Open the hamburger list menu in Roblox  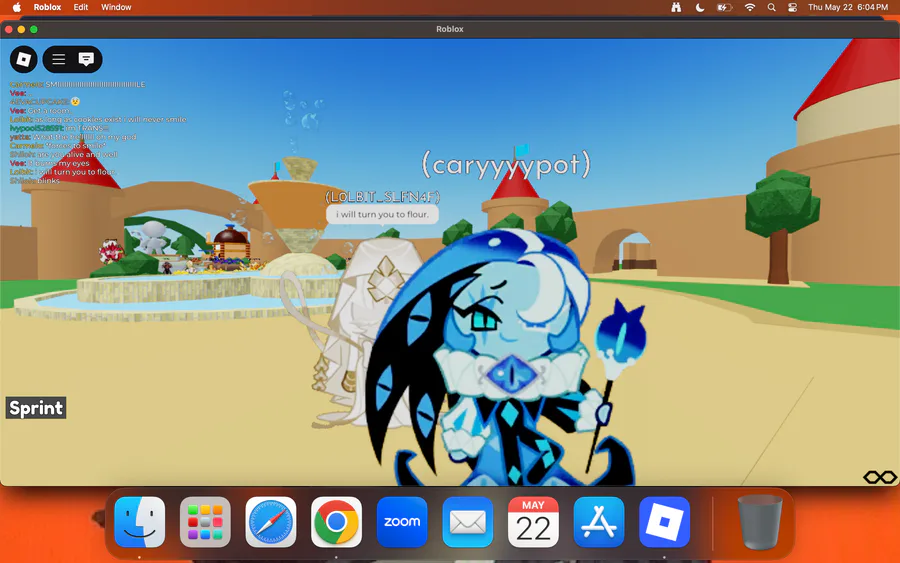pyautogui.click(x=59, y=59)
